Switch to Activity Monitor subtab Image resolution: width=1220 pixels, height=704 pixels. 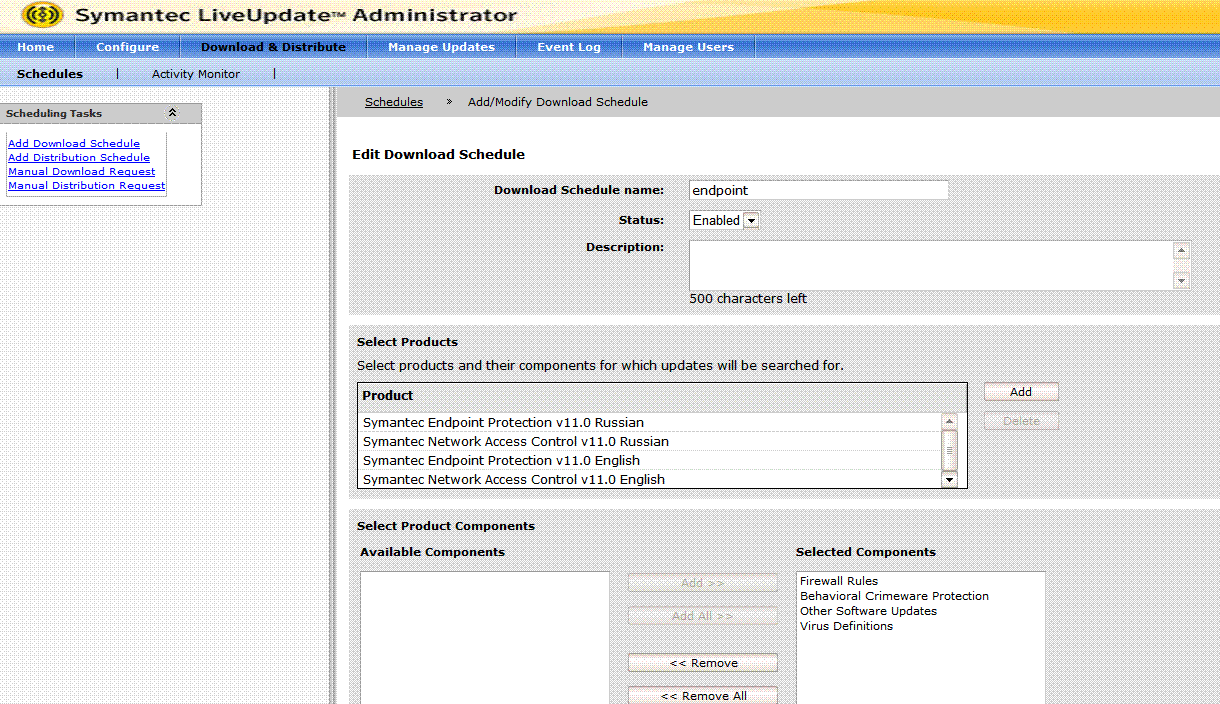(x=196, y=74)
